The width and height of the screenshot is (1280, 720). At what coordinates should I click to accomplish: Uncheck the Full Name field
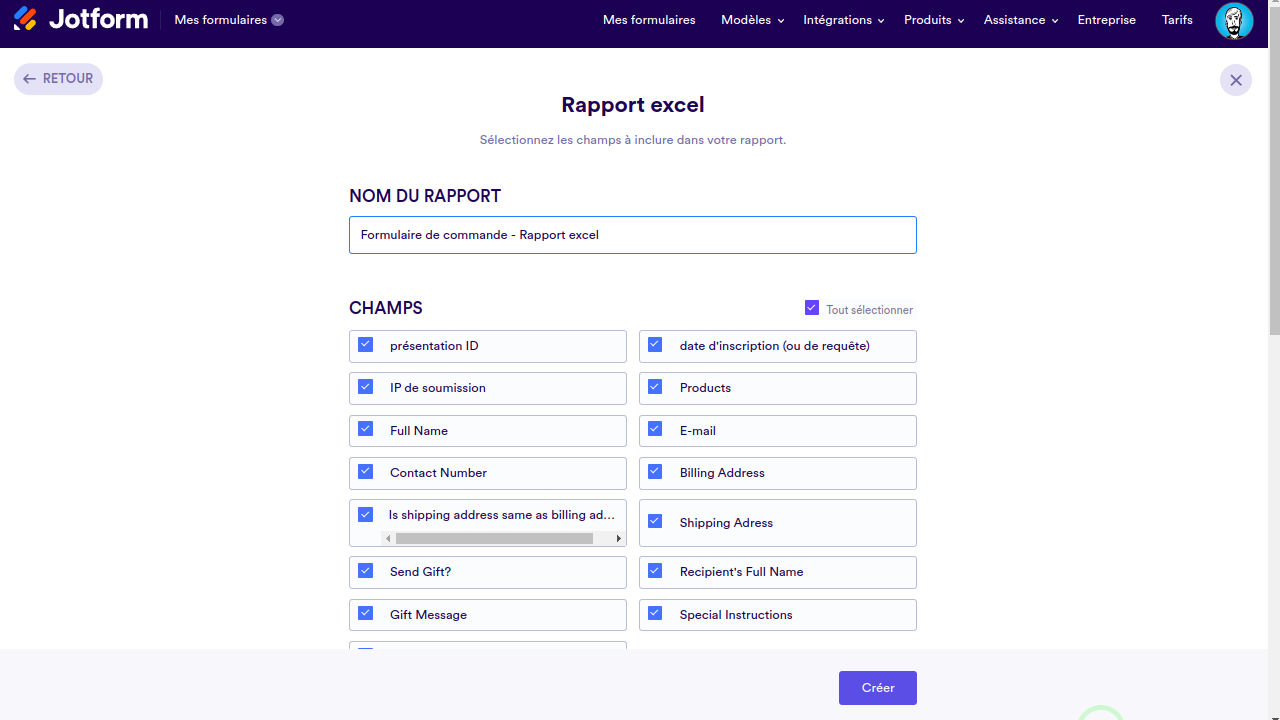(x=366, y=430)
